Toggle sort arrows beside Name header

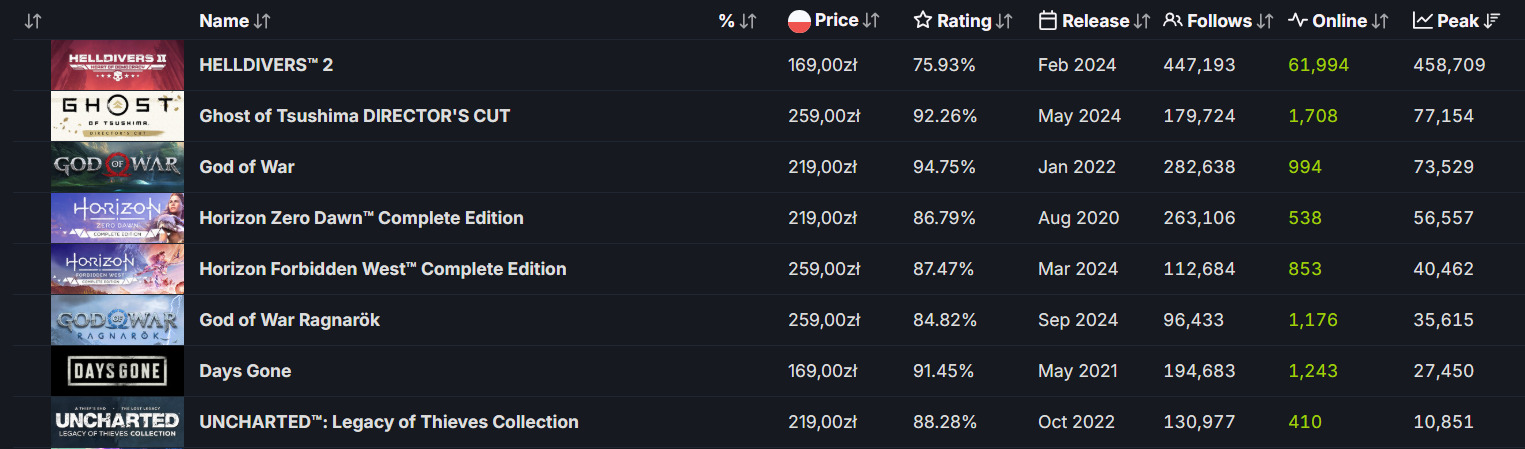point(262,21)
